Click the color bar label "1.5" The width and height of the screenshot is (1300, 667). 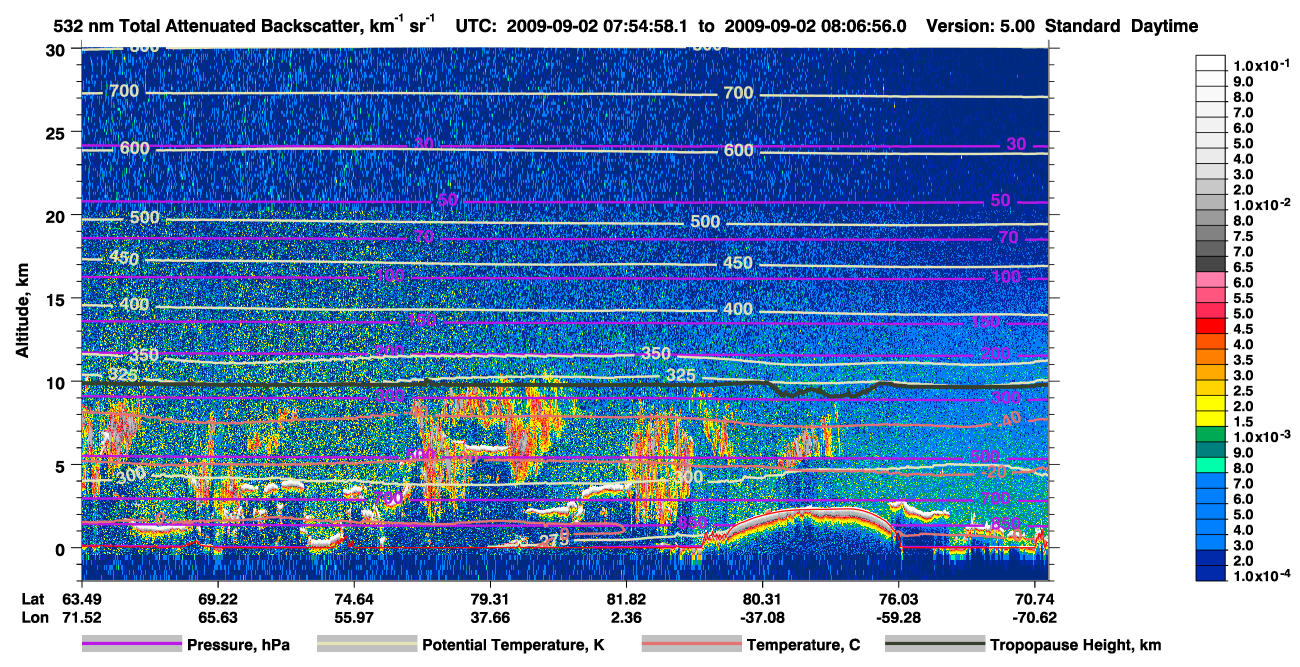point(1244,422)
